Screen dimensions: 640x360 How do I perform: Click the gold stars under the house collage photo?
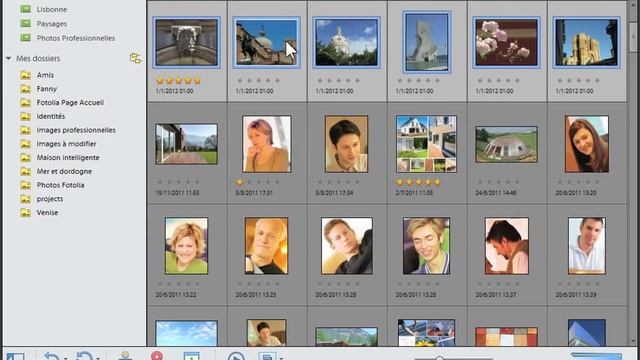418,182
